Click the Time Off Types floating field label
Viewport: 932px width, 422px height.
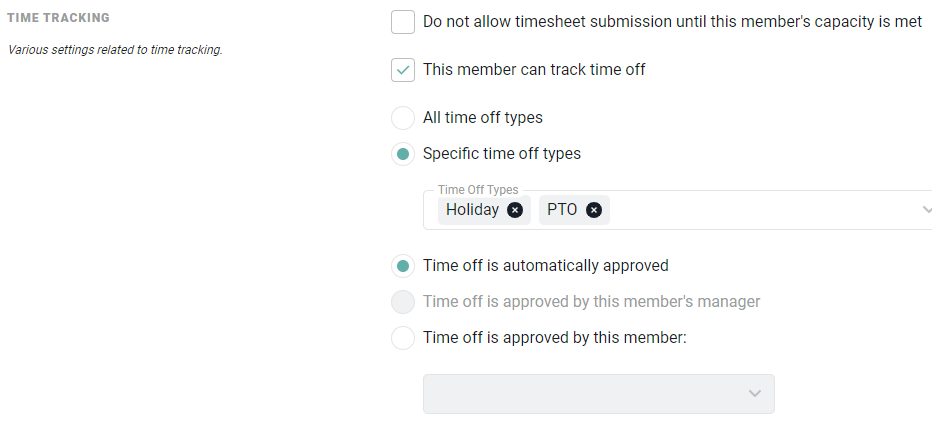478,190
